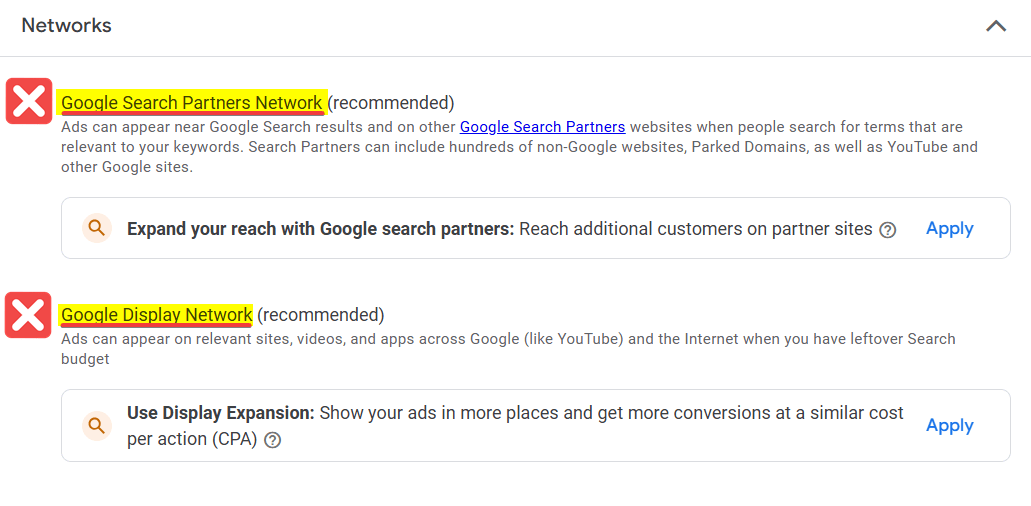
Task: Open help icon after partner sites text
Action: point(888,230)
